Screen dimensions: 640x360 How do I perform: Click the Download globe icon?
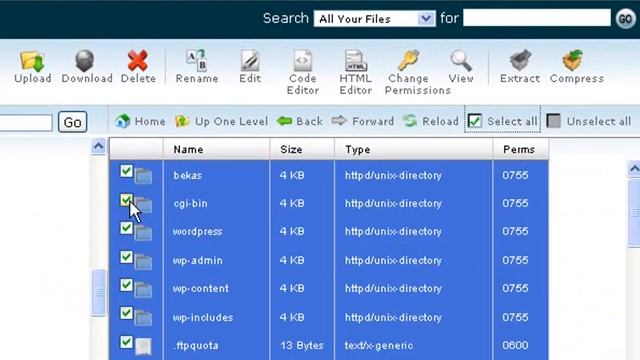click(85, 61)
